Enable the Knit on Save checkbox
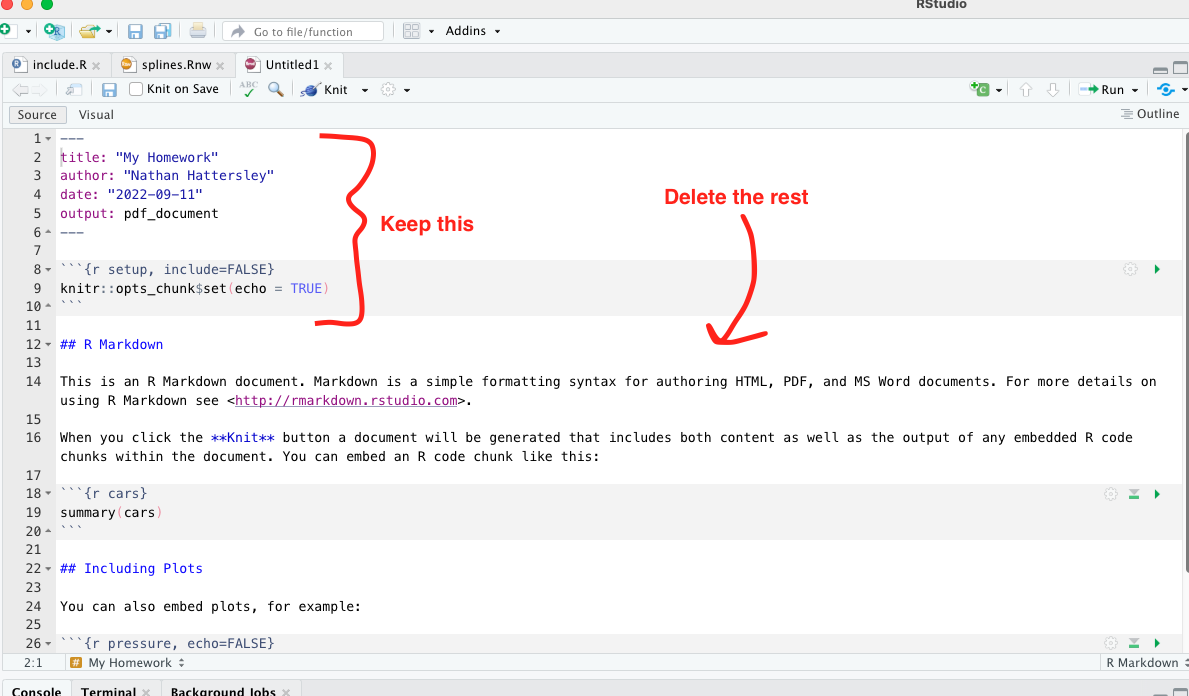The image size is (1189, 696). (x=136, y=89)
